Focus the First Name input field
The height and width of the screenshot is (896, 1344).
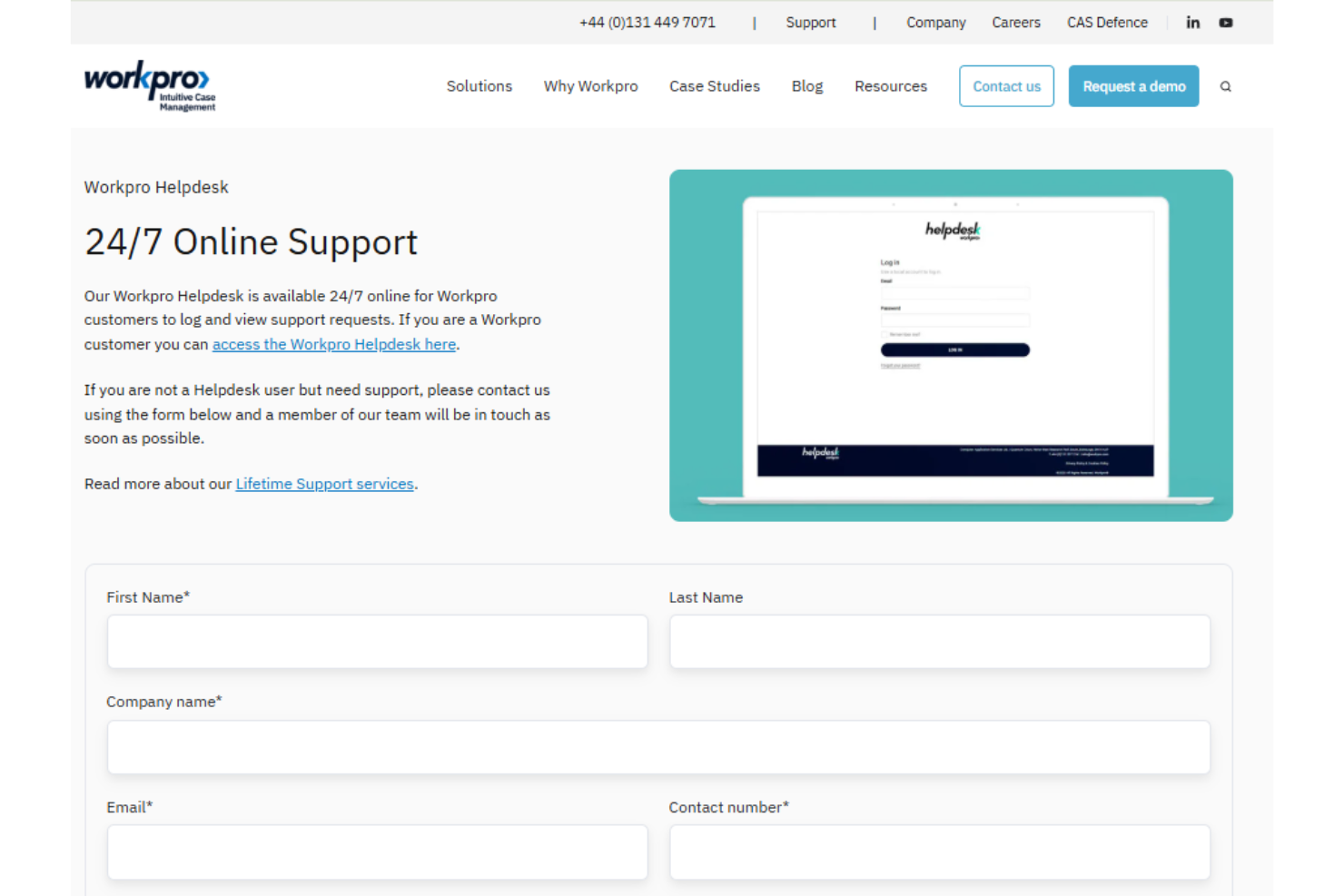point(378,642)
